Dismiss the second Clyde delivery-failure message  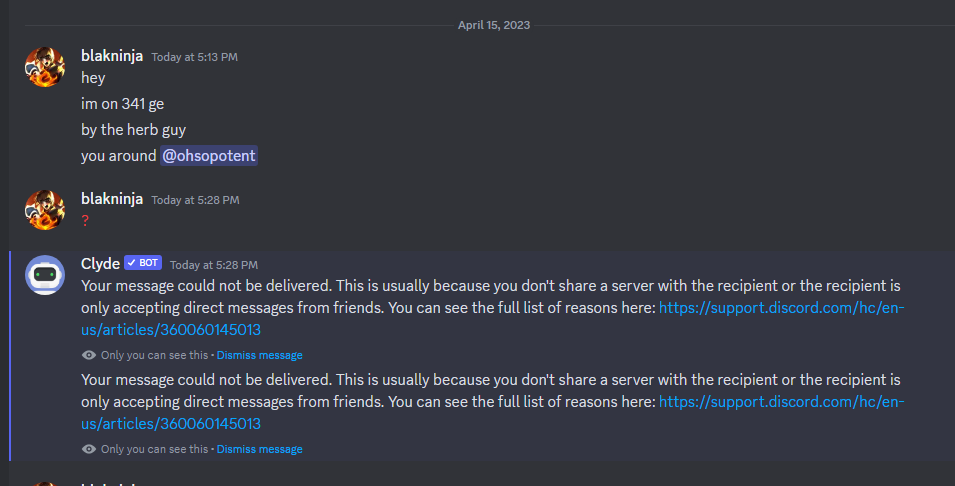tap(259, 449)
